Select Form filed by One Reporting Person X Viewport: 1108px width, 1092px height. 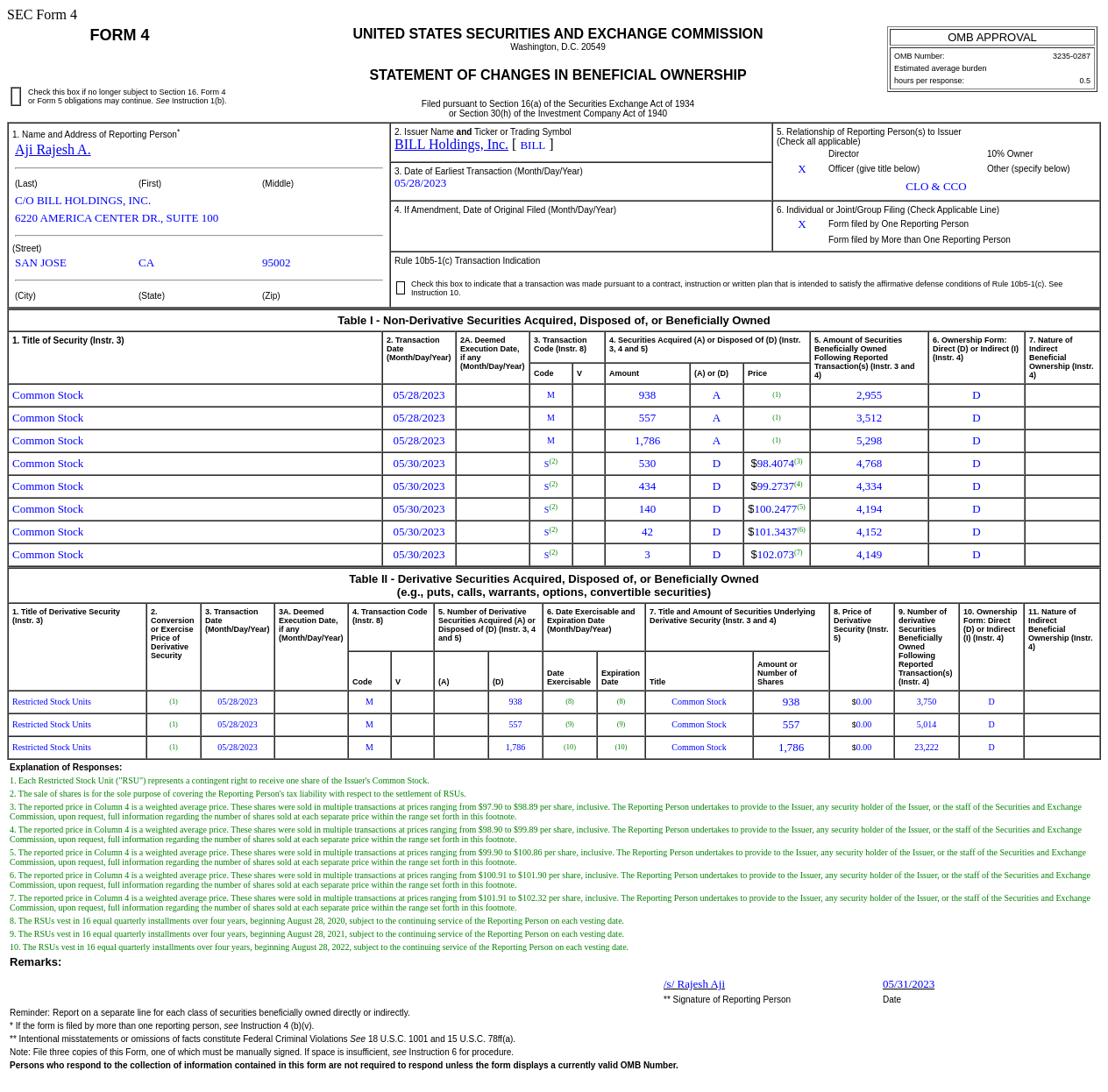[x=800, y=224]
